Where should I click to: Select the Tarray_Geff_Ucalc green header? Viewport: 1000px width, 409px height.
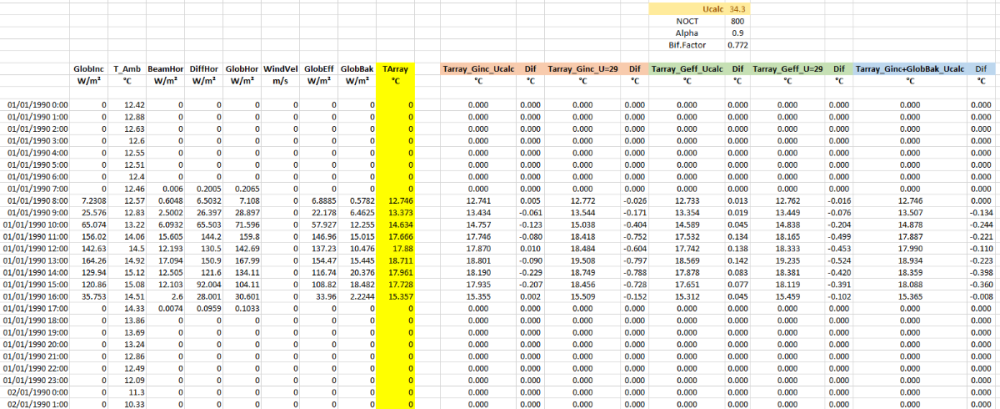pyautogui.click(x=686, y=68)
